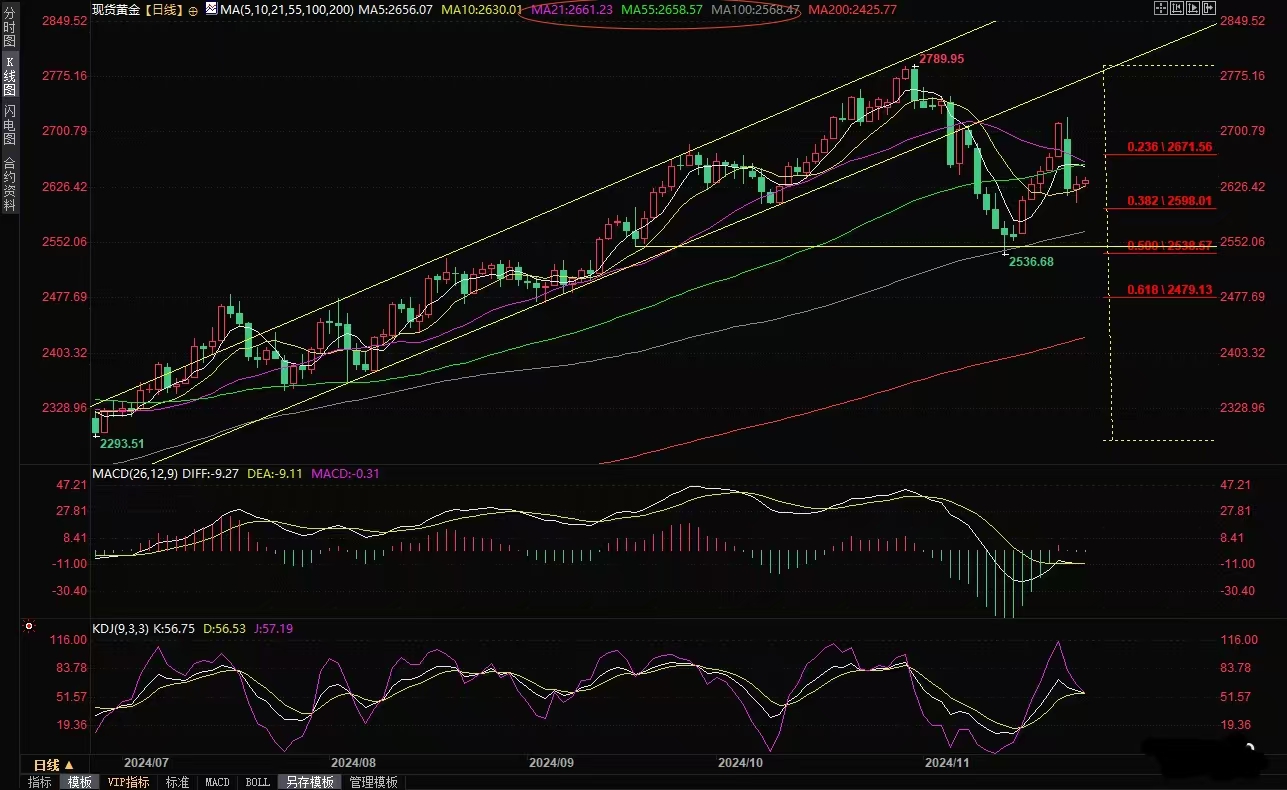
Task: Click the 0.618 Fibonacci level 2479.13
Action: click(x=1169, y=290)
